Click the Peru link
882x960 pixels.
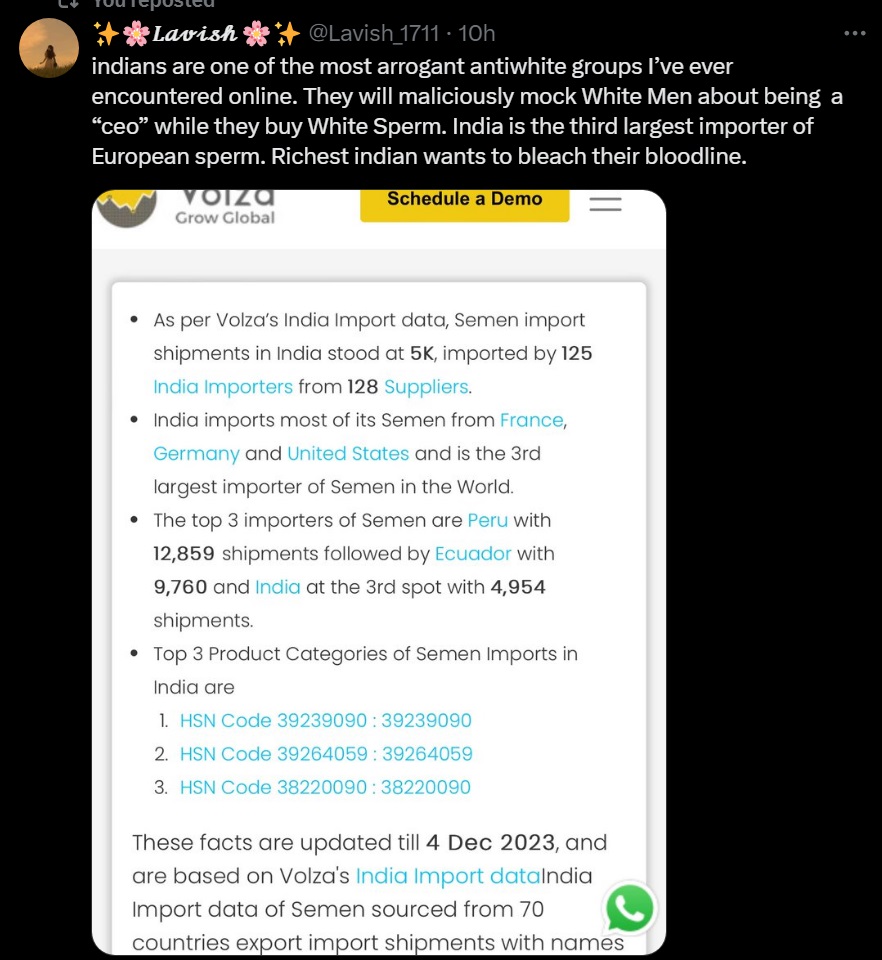pos(487,520)
